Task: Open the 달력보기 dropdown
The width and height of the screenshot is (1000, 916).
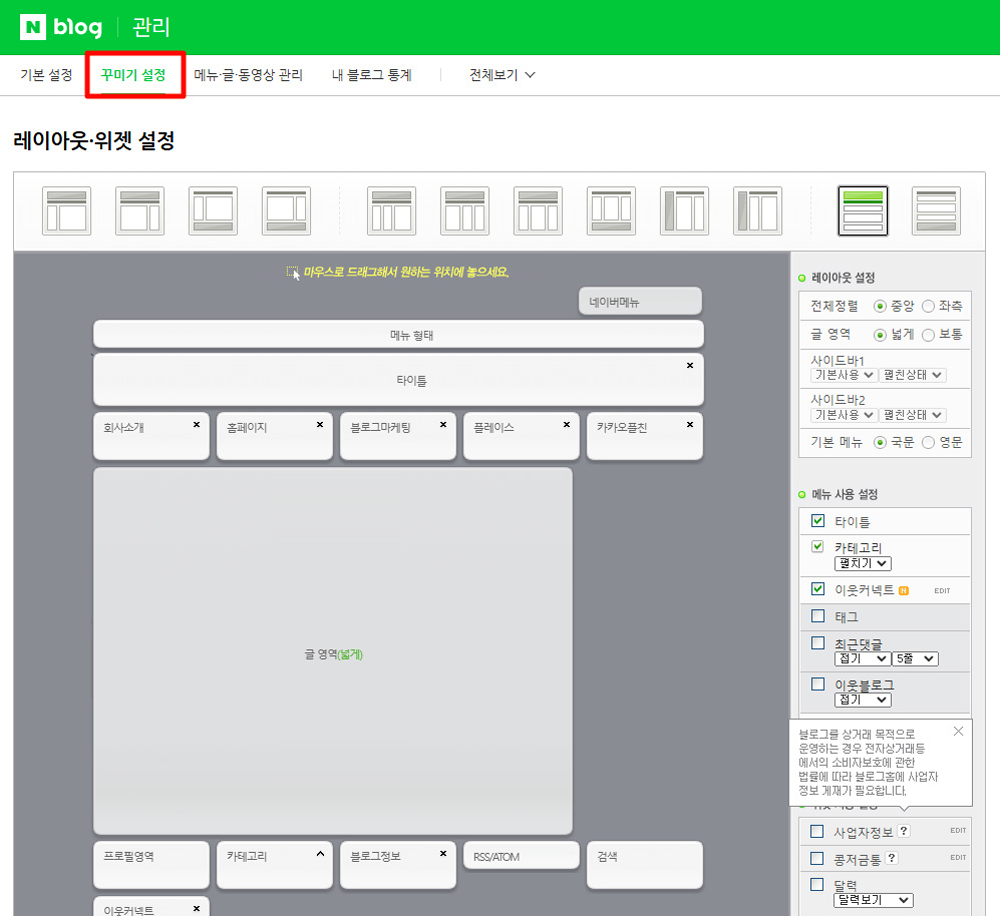Action: coord(873,900)
